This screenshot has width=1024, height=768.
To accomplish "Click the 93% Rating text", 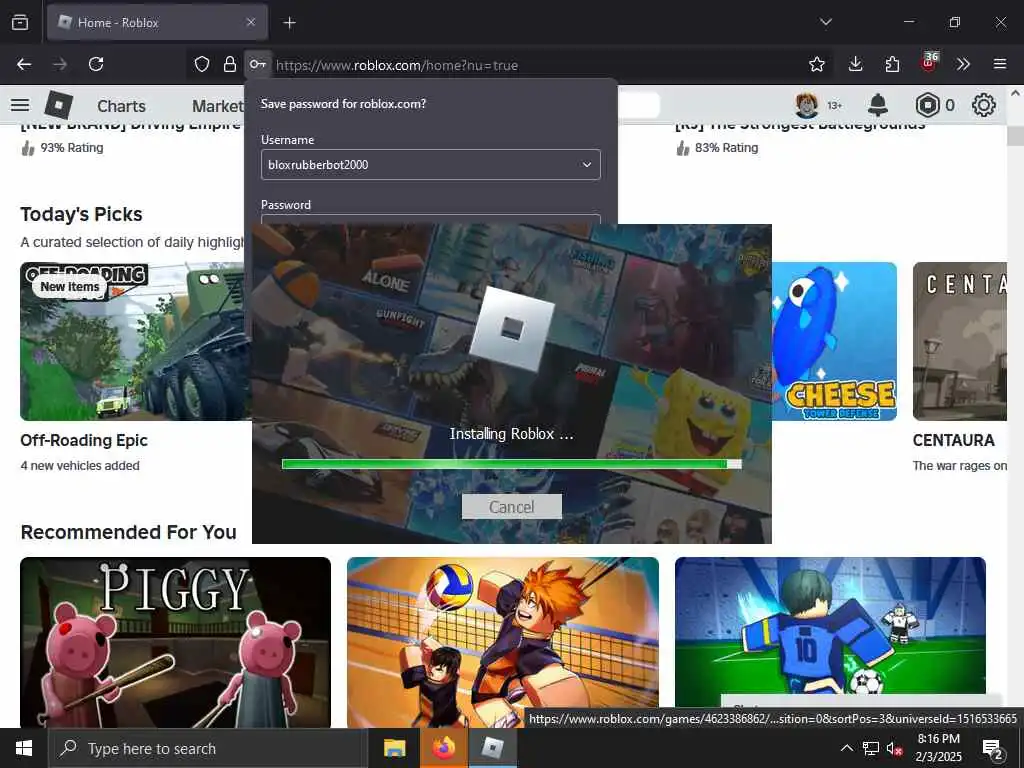I will pos(72,148).
